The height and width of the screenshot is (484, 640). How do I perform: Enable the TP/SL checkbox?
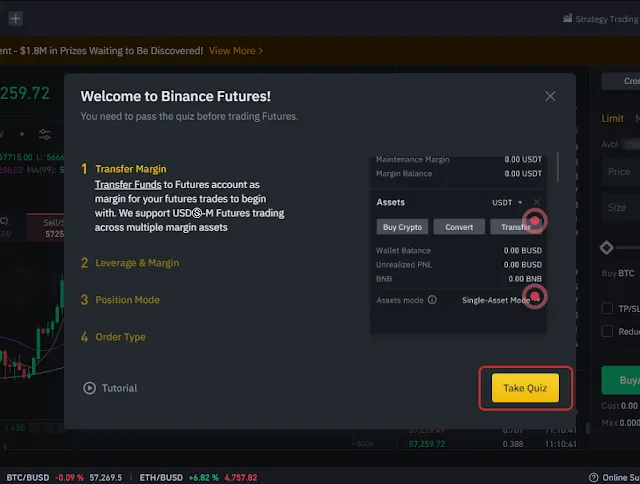point(607,308)
